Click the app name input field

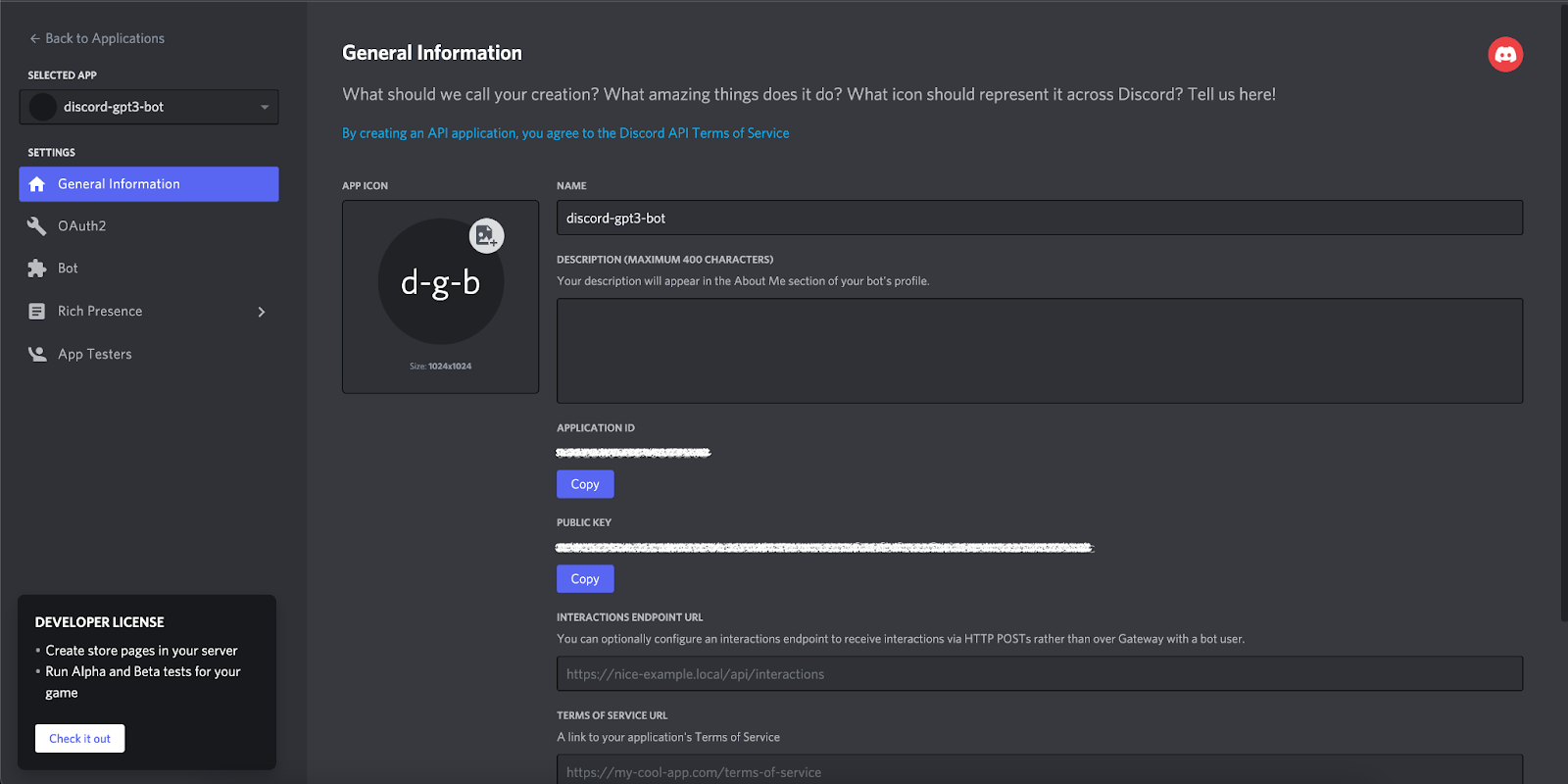point(1040,218)
